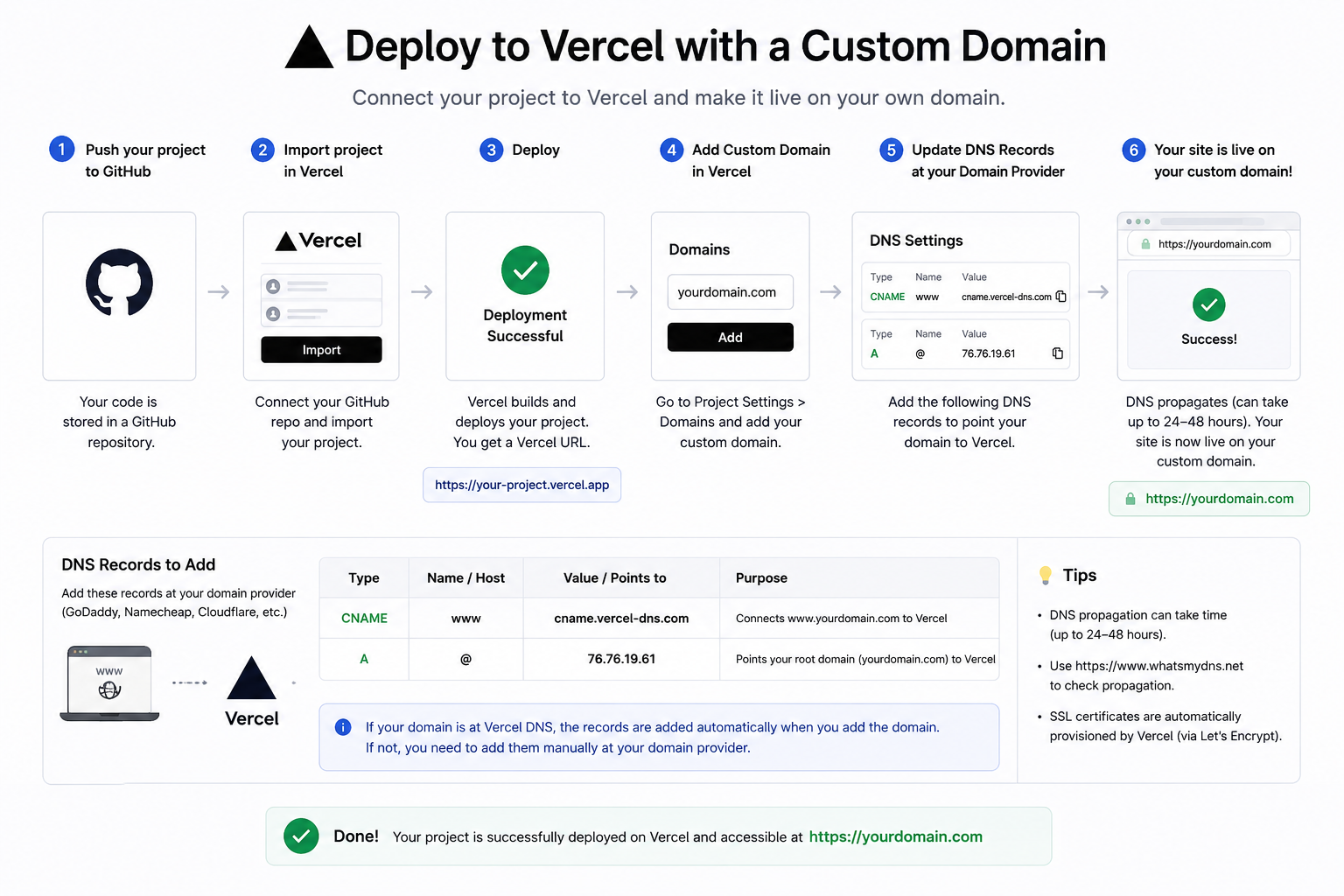Click the CNAME cell in the records table

tap(364, 618)
